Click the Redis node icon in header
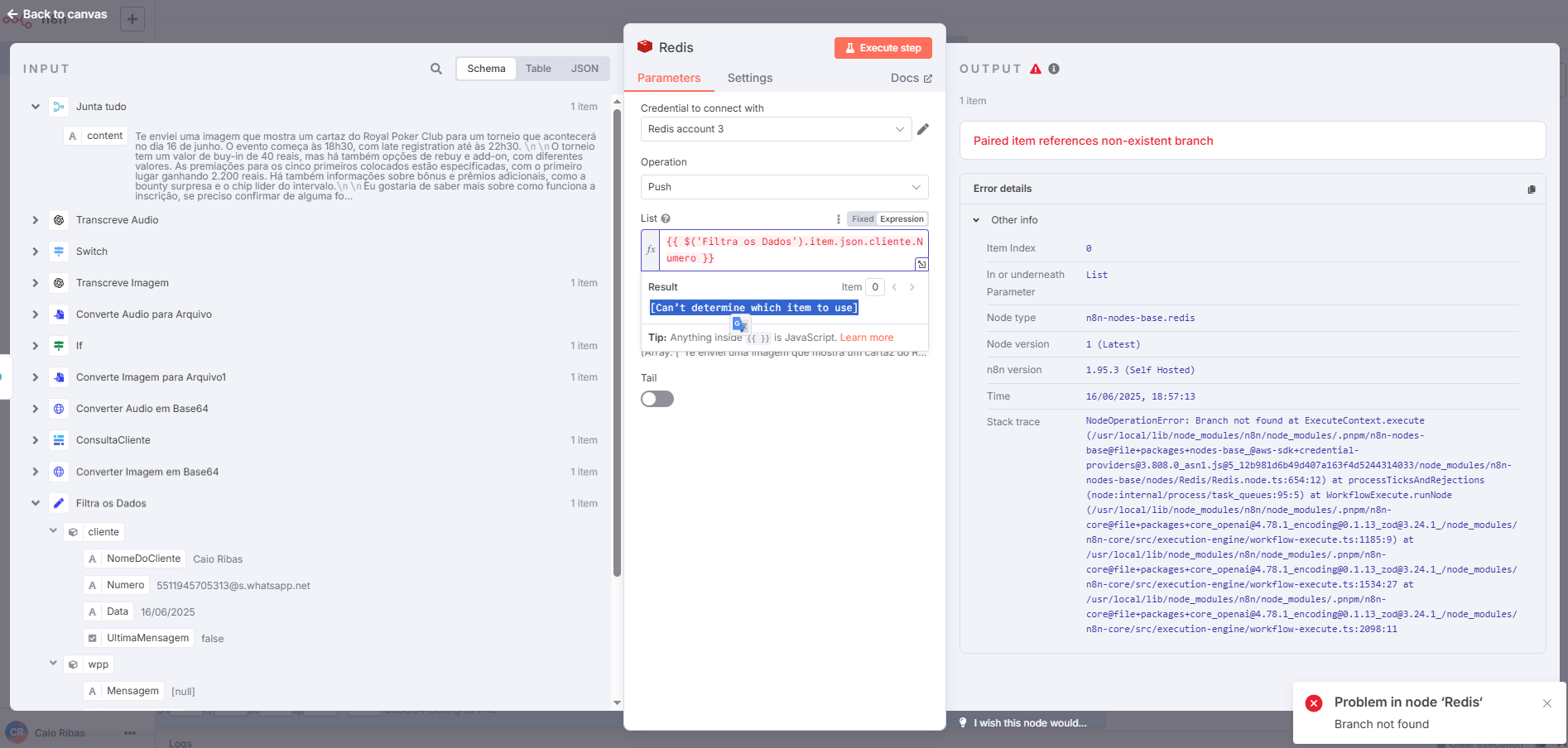This screenshot has width=1568, height=748. [645, 47]
